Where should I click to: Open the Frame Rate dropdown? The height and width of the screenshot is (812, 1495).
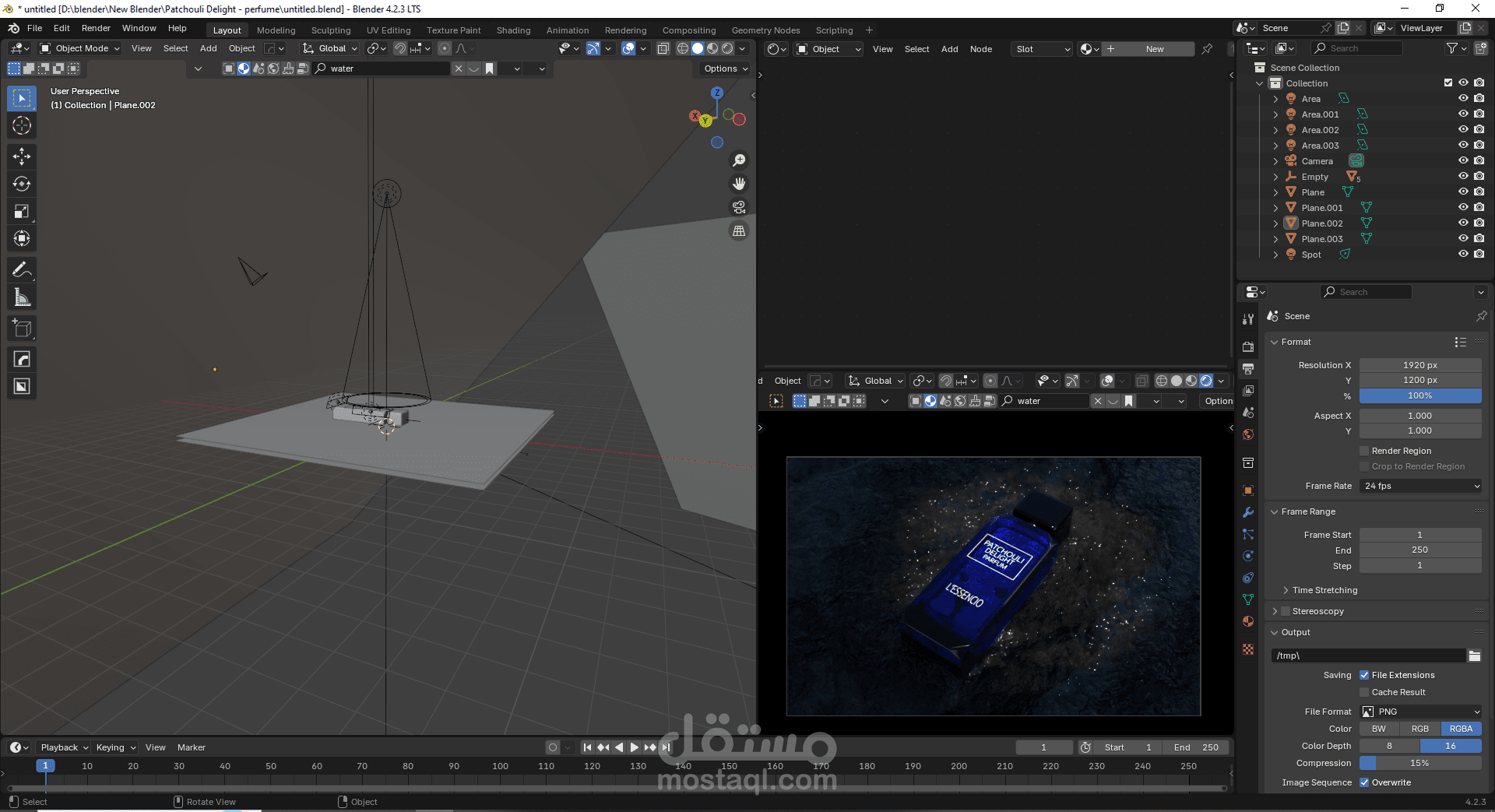(1420, 486)
